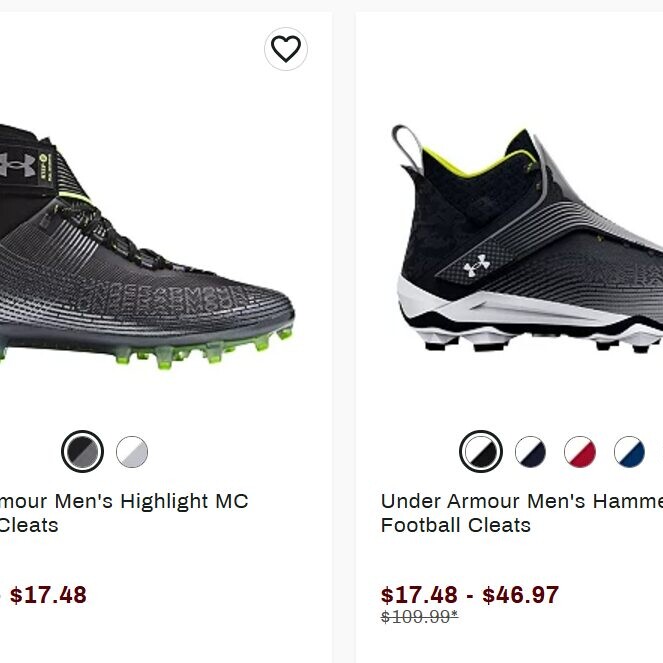
Task: Click the $17.48 - $46.97 price range
Action: (x=470, y=595)
